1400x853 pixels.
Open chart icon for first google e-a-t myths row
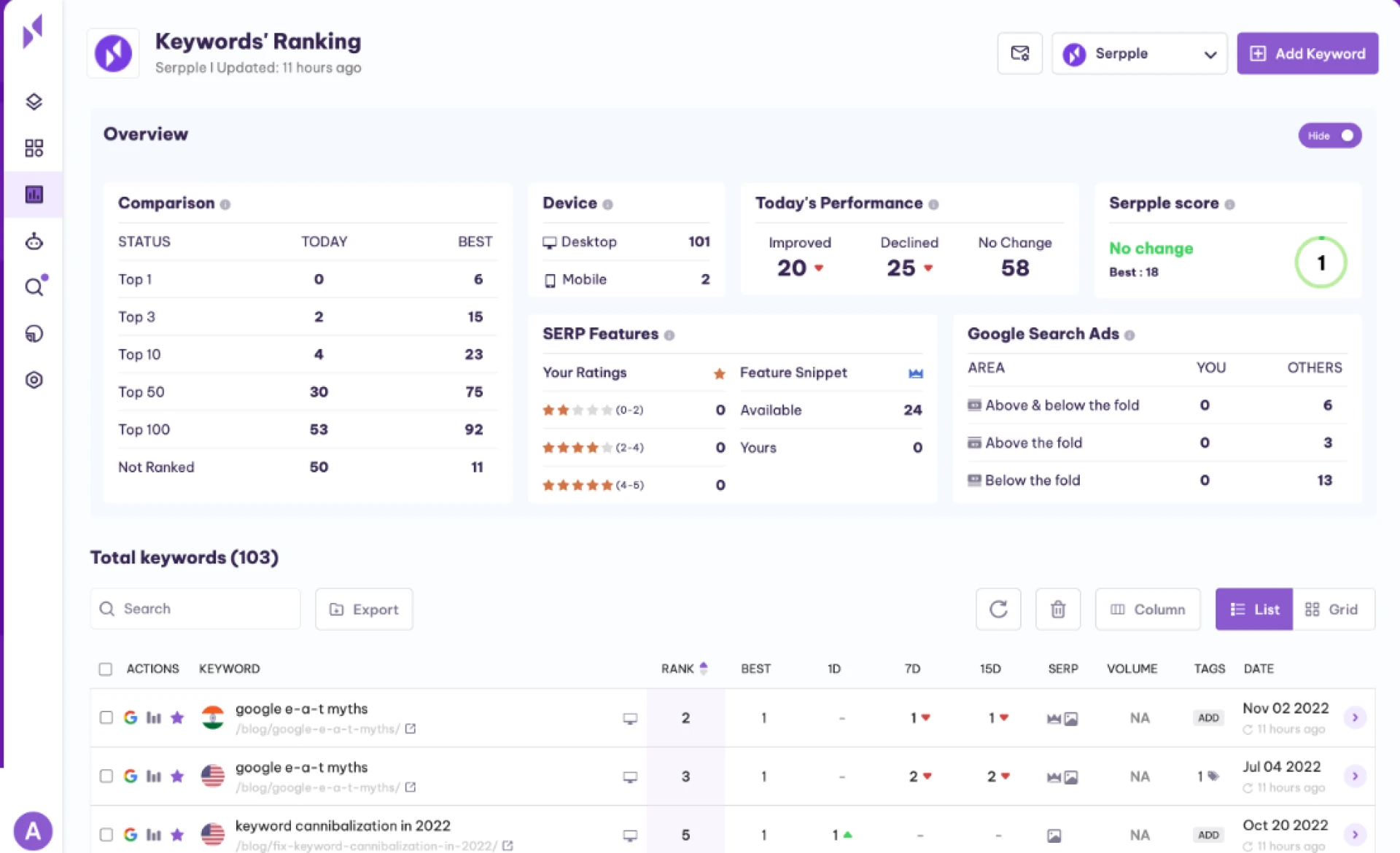pyautogui.click(x=153, y=717)
